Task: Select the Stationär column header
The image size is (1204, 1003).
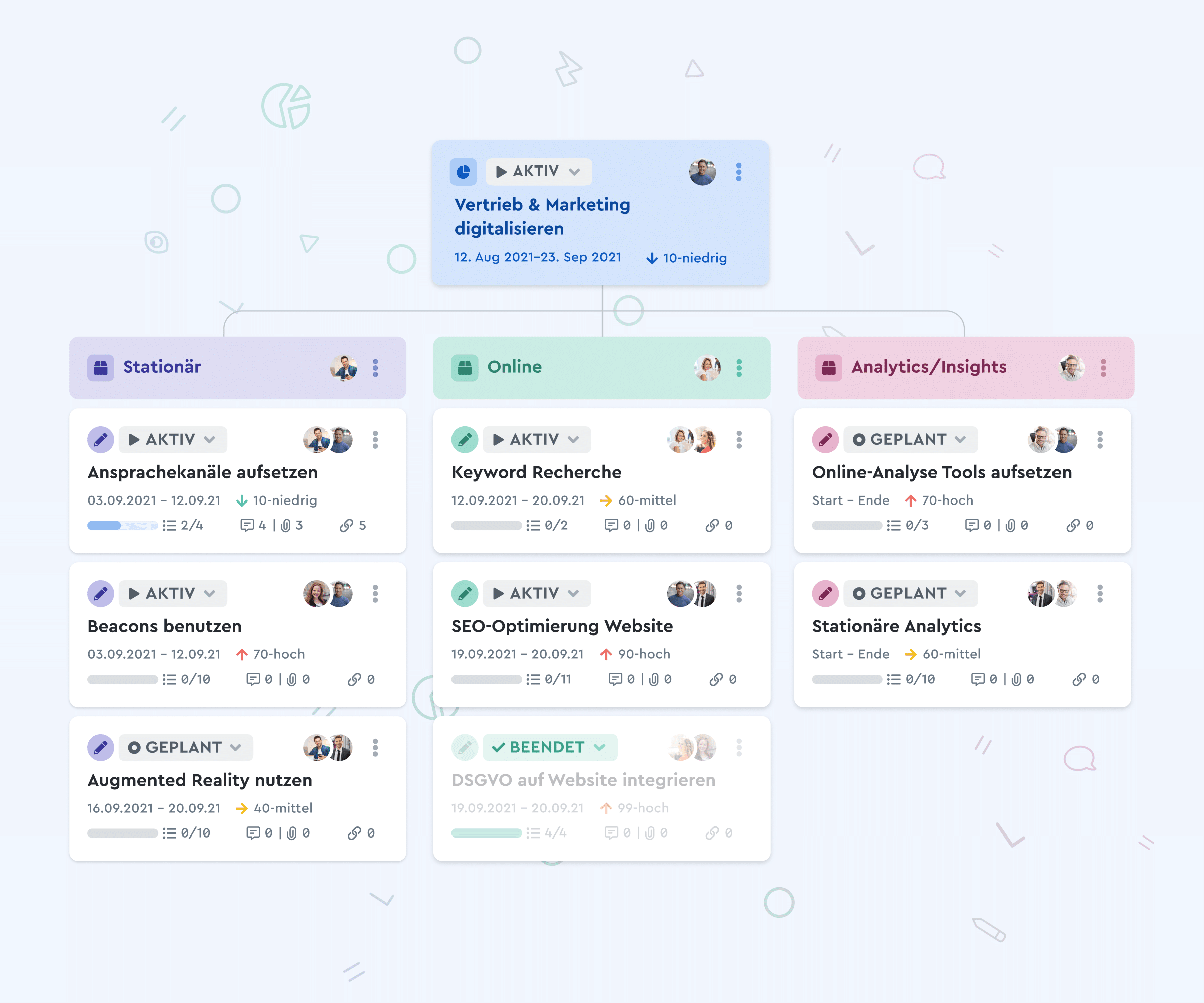Action: (x=237, y=368)
